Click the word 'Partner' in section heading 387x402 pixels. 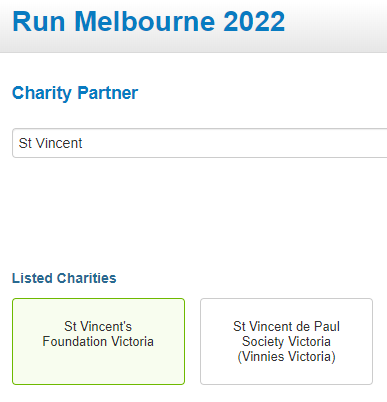pos(108,93)
